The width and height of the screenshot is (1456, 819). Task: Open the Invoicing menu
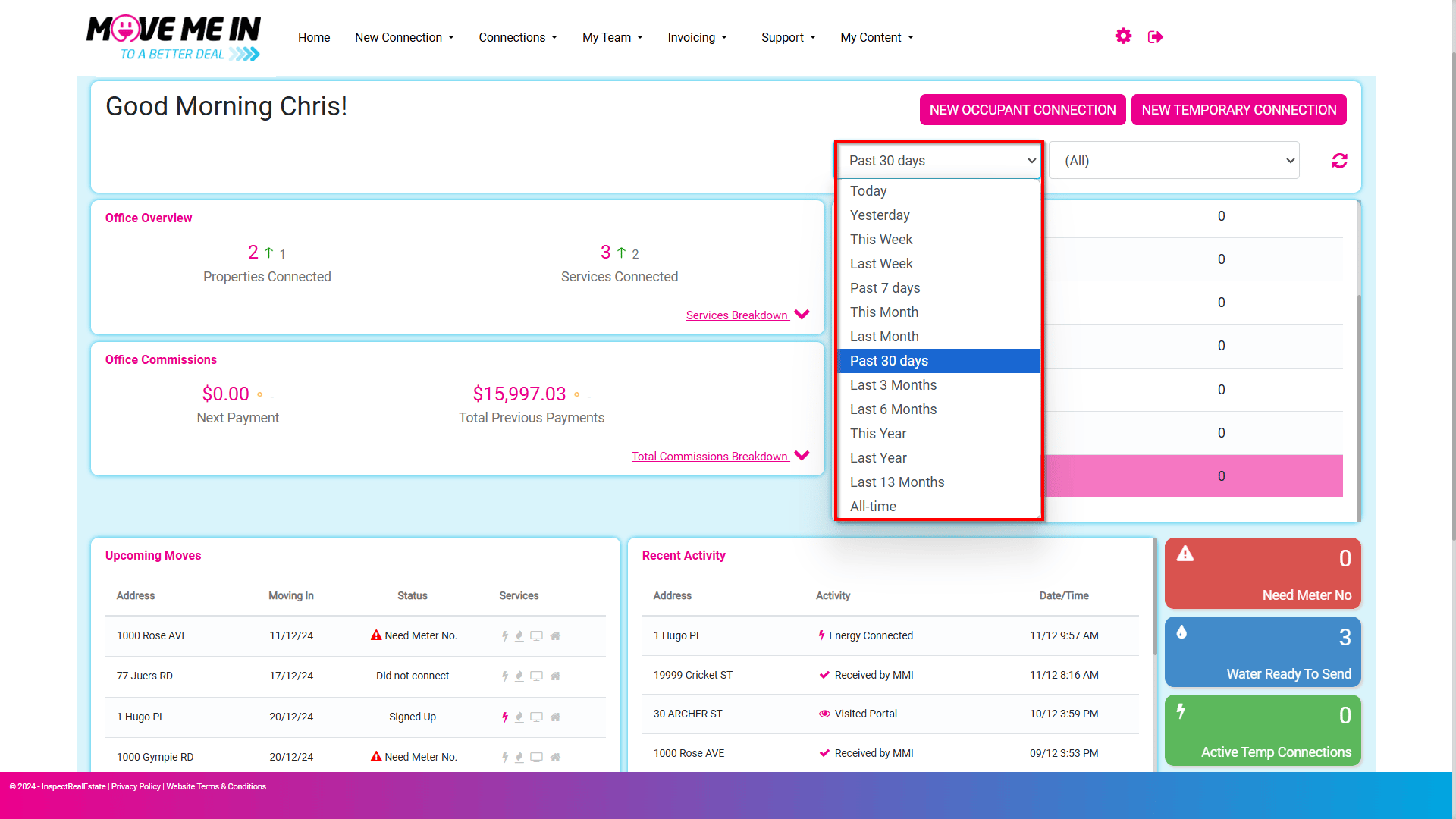[x=697, y=37]
